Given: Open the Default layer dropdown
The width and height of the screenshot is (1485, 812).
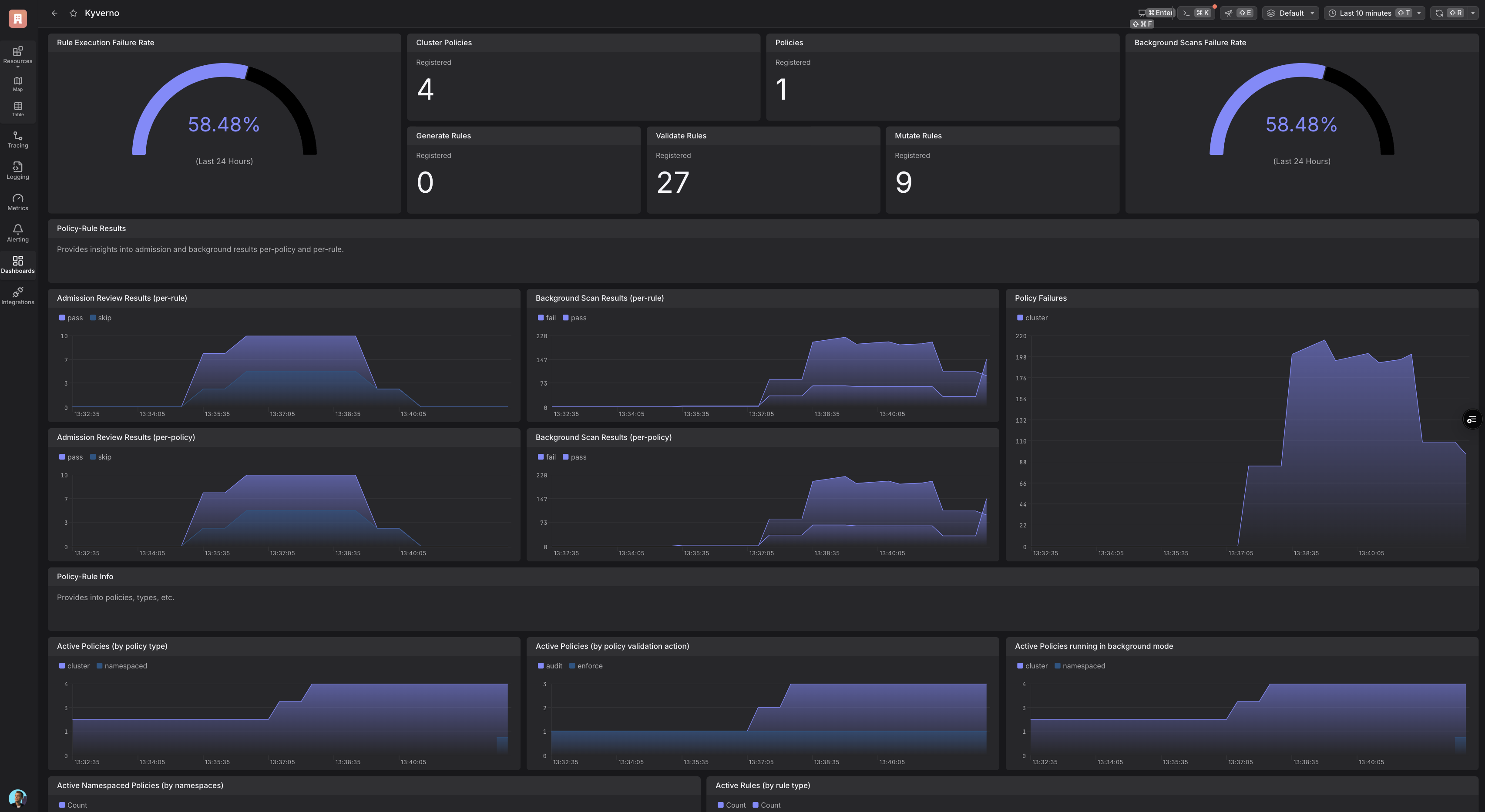Looking at the screenshot, I should pyautogui.click(x=1290, y=13).
